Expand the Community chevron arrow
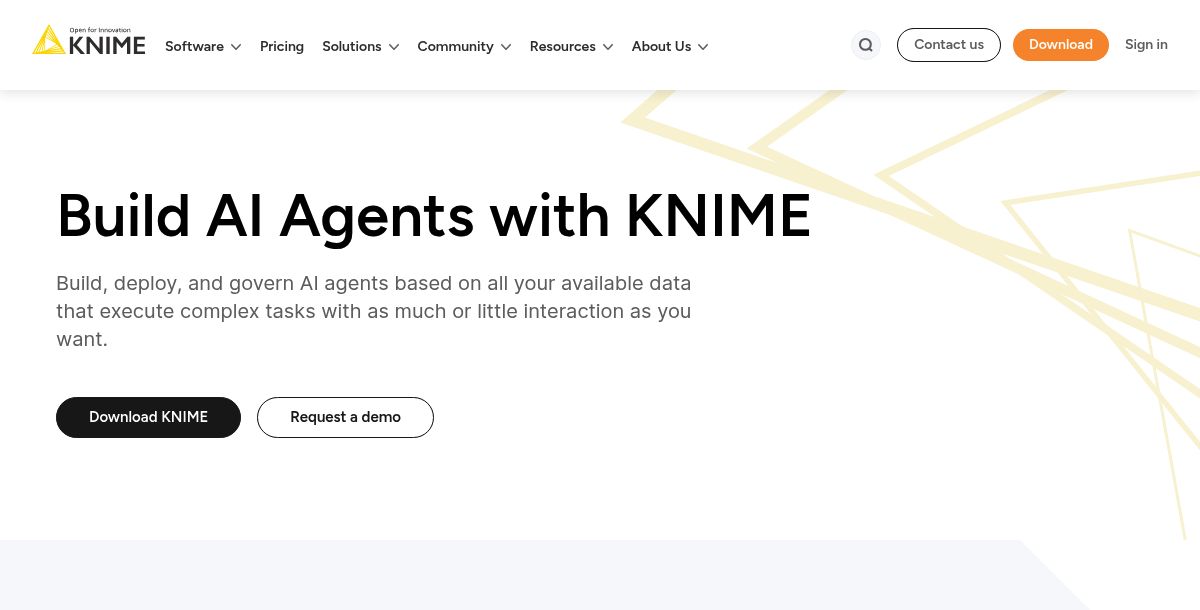 point(506,47)
